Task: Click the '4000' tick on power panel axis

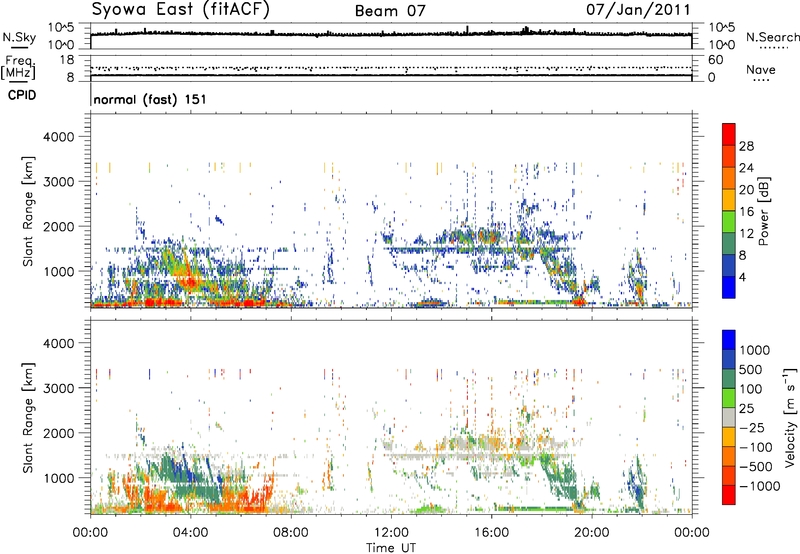Action: pyautogui.click(x=58, y=137)
